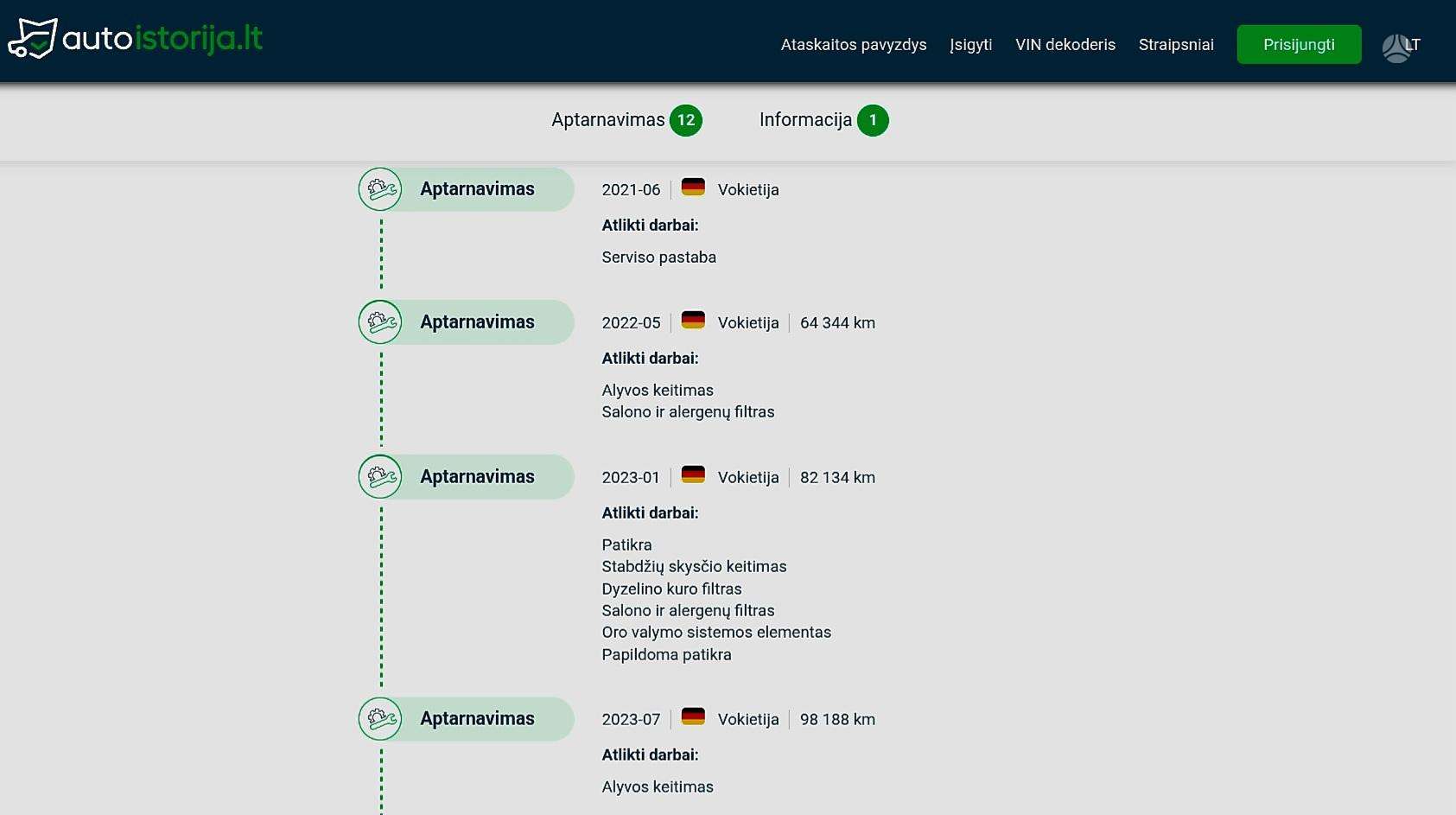Screen dimensions: 1456x815
Task: Click "Oro valymo sistemos elementas" line
Action: [716, 633]
